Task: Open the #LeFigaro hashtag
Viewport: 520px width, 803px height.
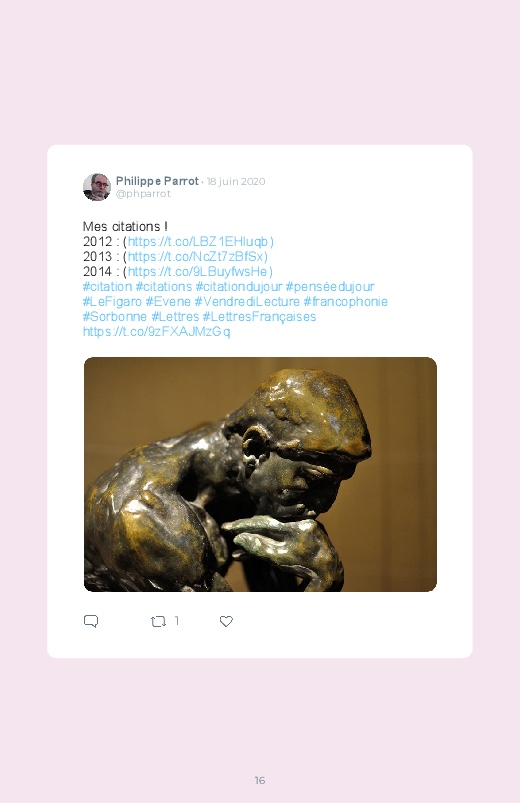Action: click(112, 301)
